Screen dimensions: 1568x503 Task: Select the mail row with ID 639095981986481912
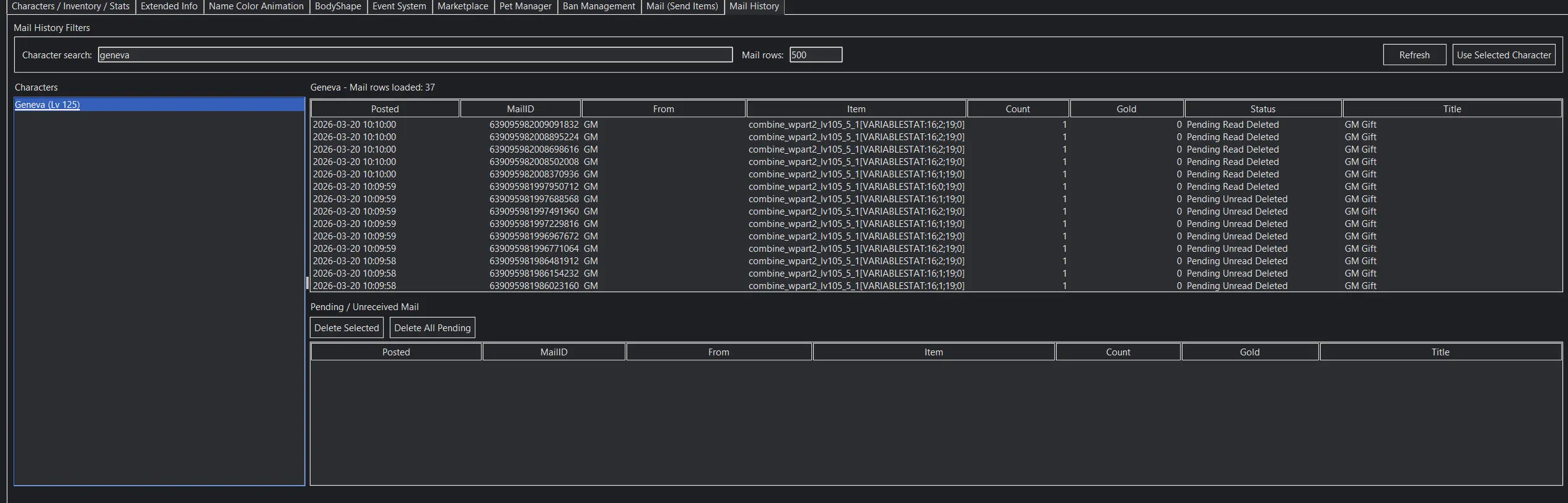coord(936,261)
